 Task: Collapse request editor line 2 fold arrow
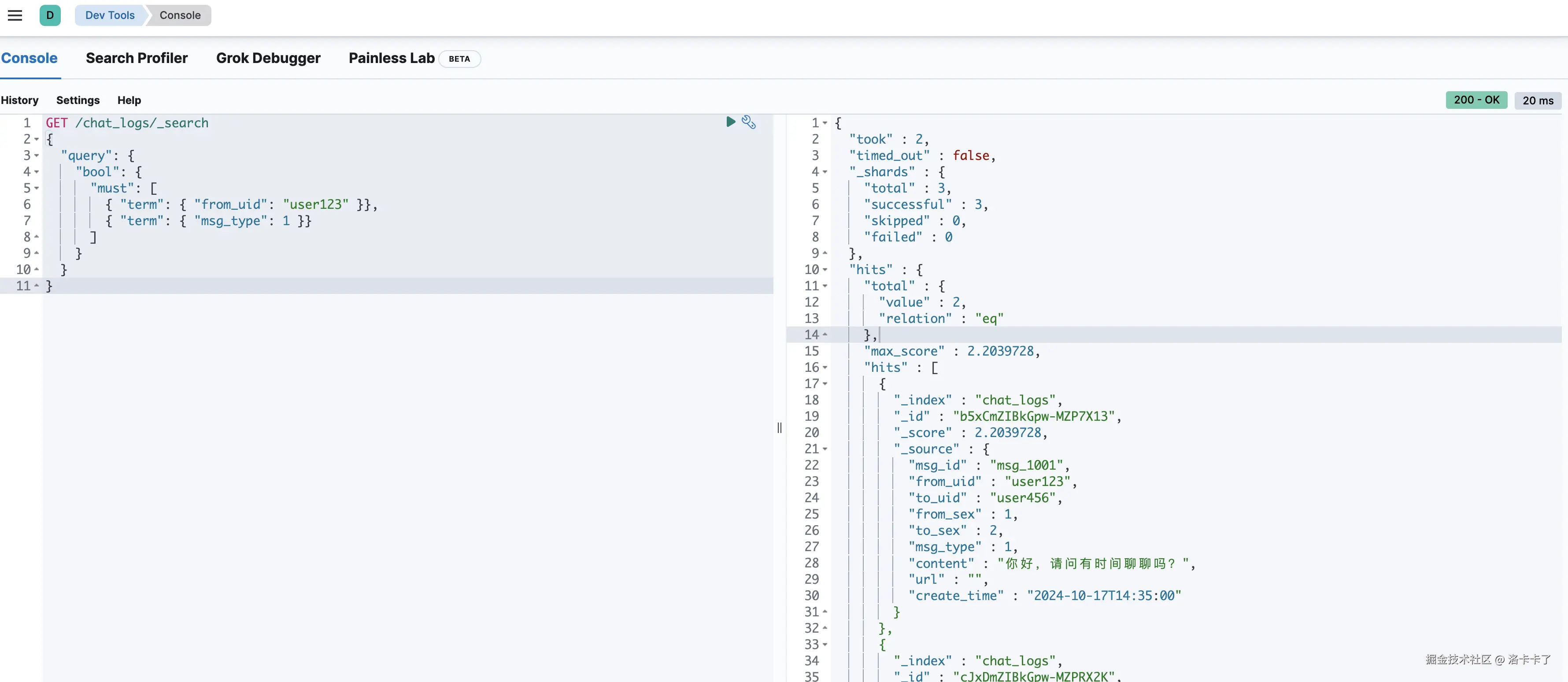click(x=37, y=140)
